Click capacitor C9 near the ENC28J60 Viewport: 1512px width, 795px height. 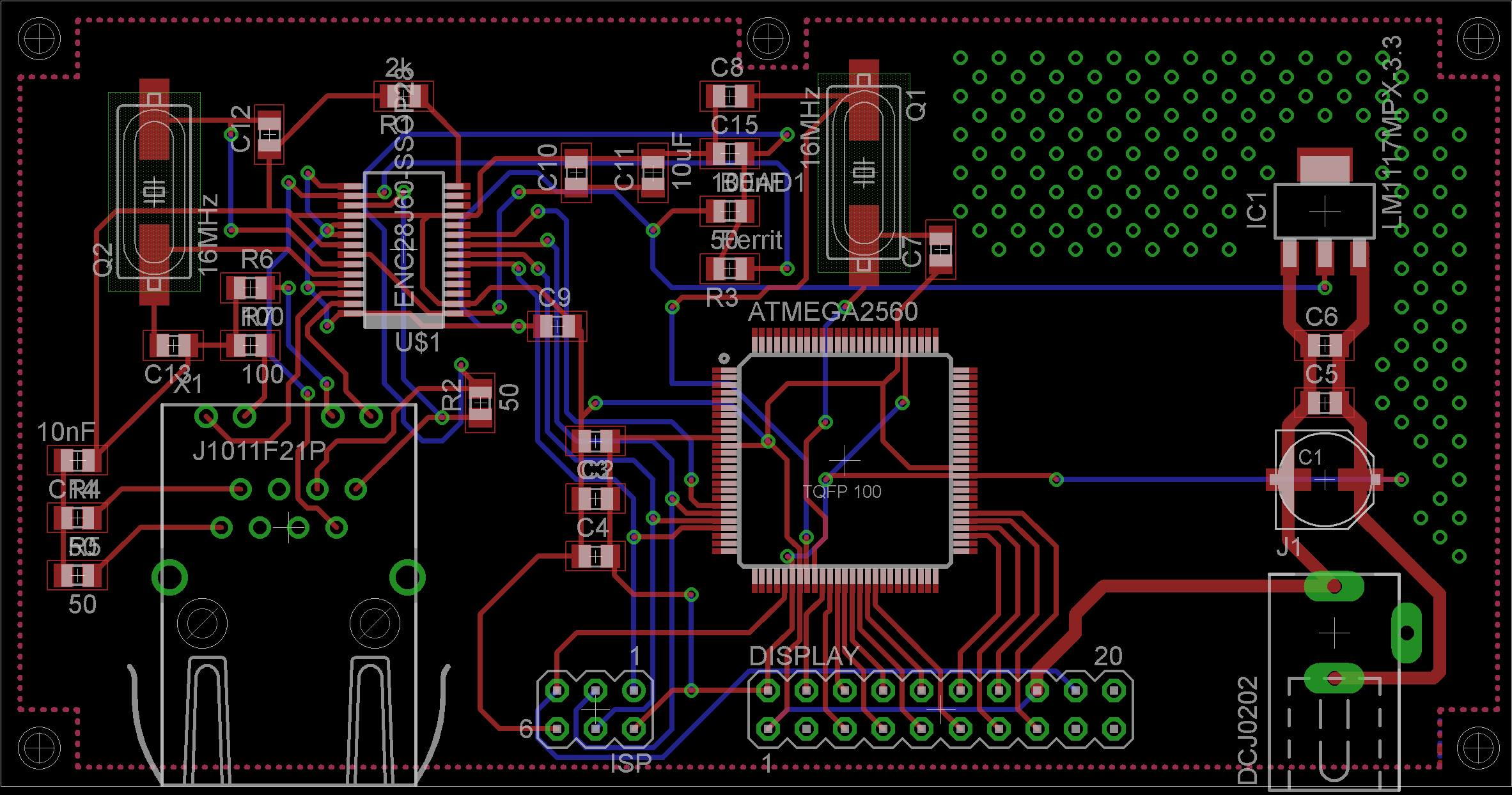pos(557,327)
